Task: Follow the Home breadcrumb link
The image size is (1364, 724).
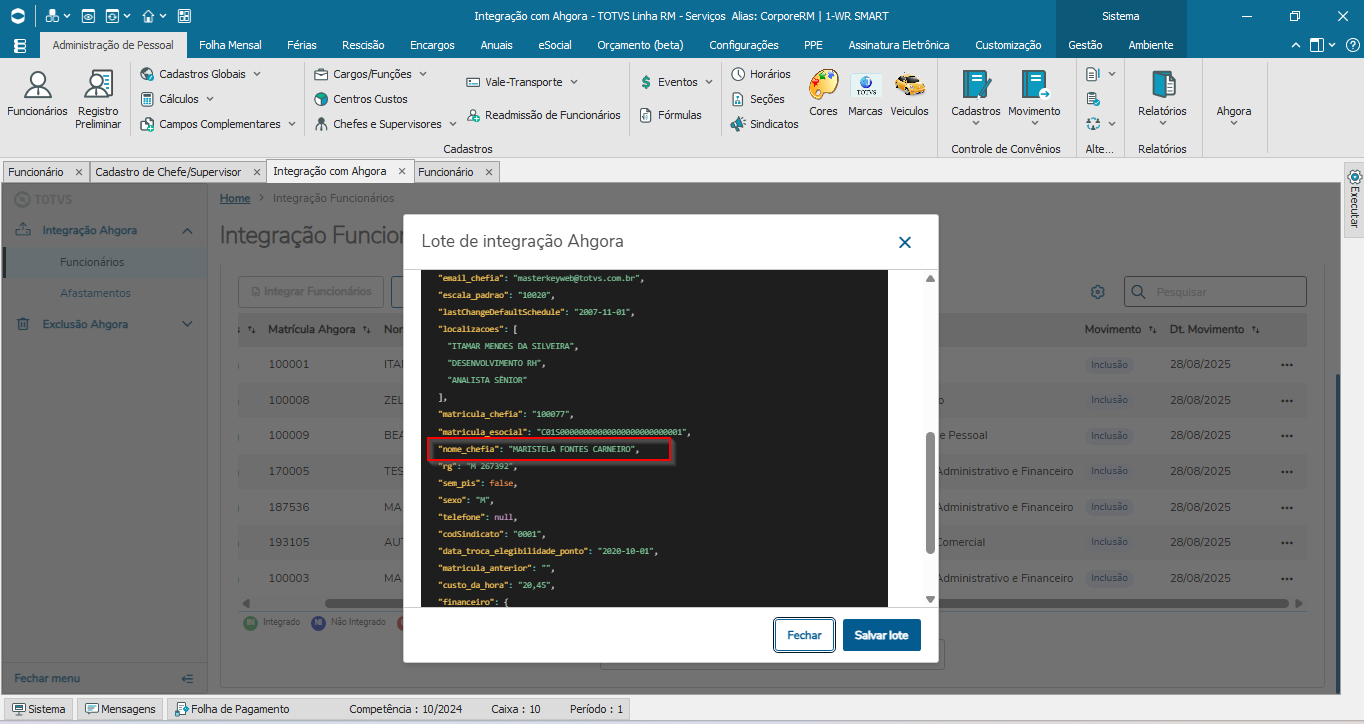Action: 235,198
